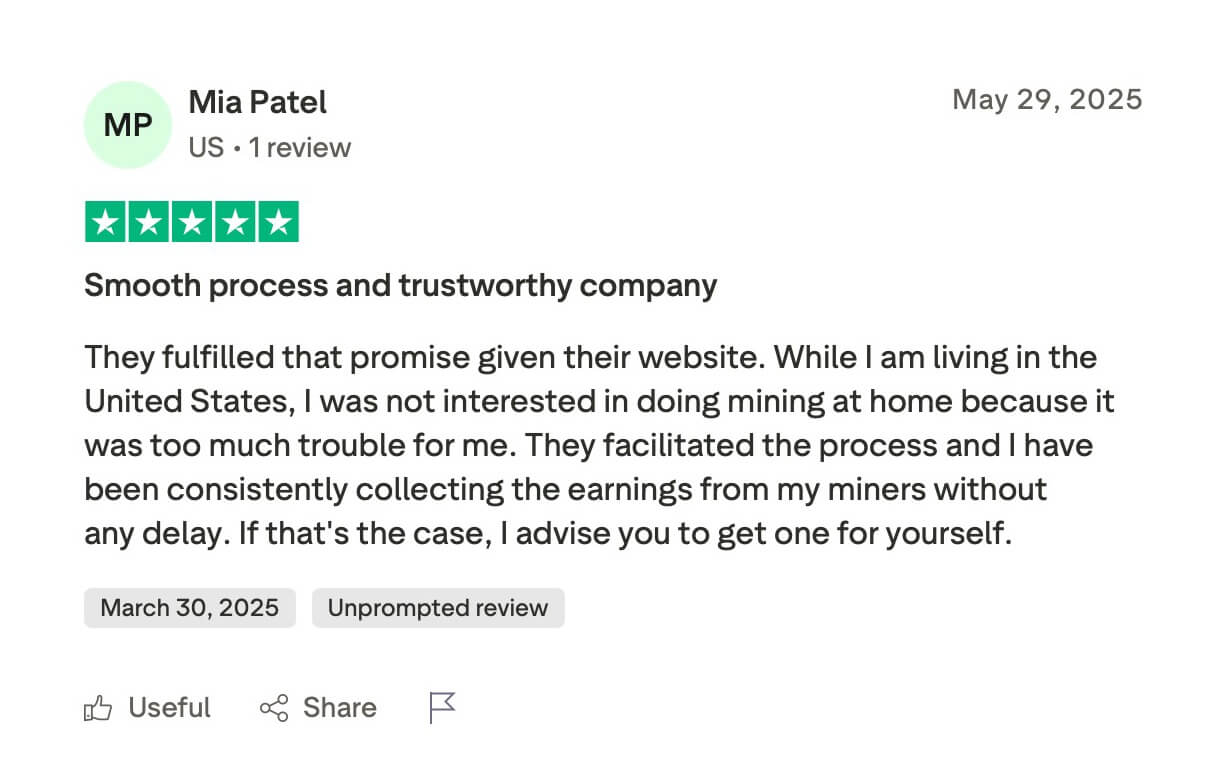Open 'Smooth process and trustworthy company' review title
1216x784 pixels.
400,286
